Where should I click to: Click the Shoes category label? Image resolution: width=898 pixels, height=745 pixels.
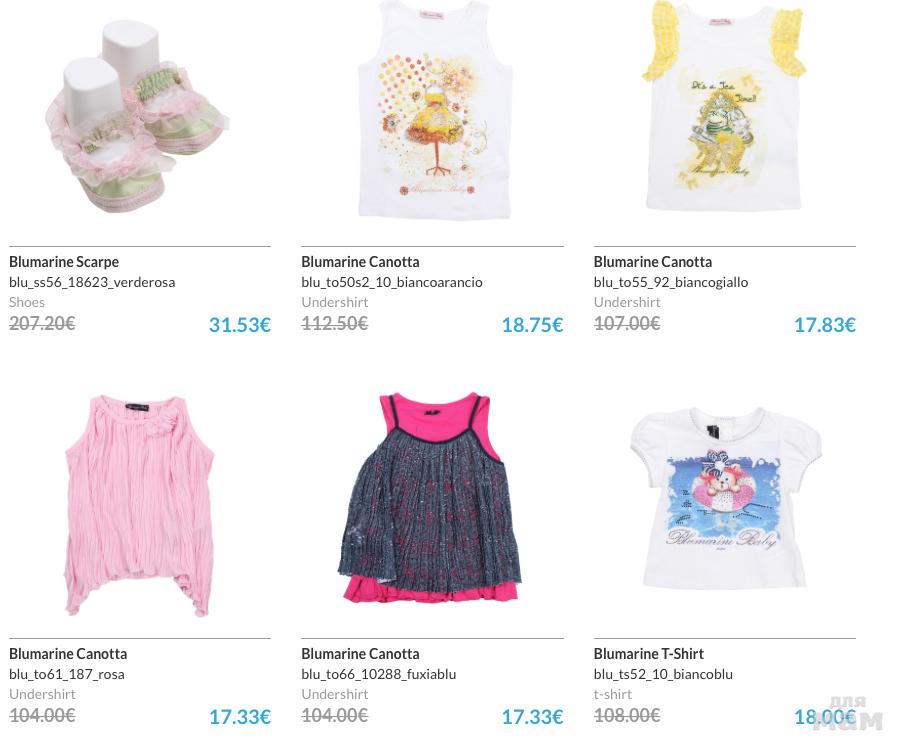[27, 302]
